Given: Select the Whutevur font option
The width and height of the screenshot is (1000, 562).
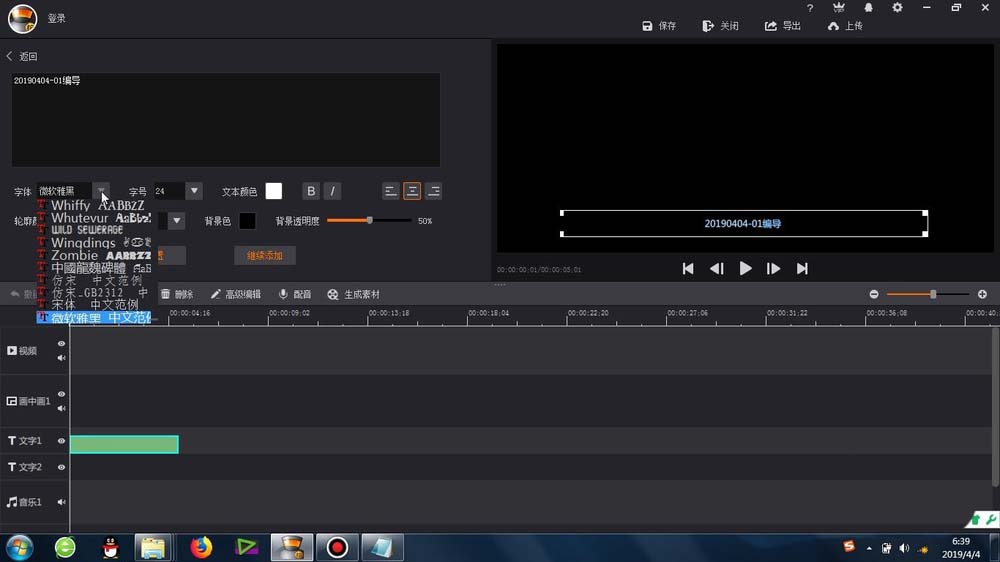Looking at the screenshot, I should coord(94,218).
